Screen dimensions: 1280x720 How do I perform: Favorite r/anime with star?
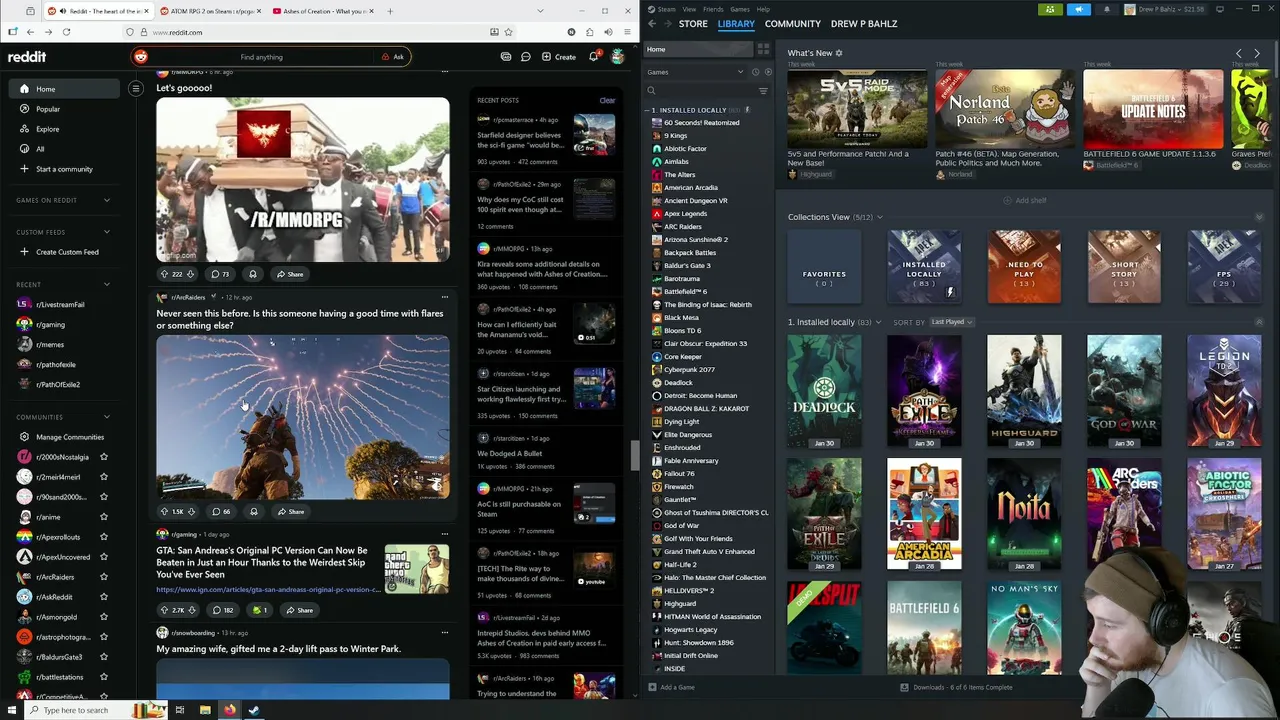click(x=103, y=517)
